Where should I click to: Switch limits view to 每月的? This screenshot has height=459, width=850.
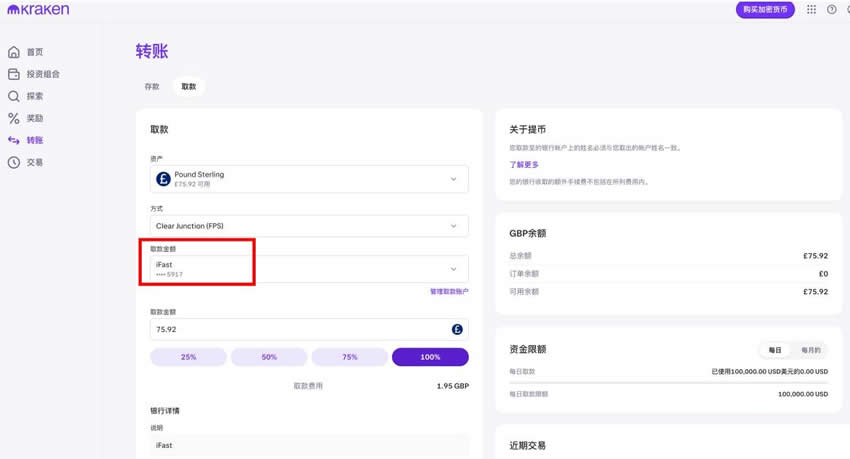pyautogui.click(x=810, y=350)
